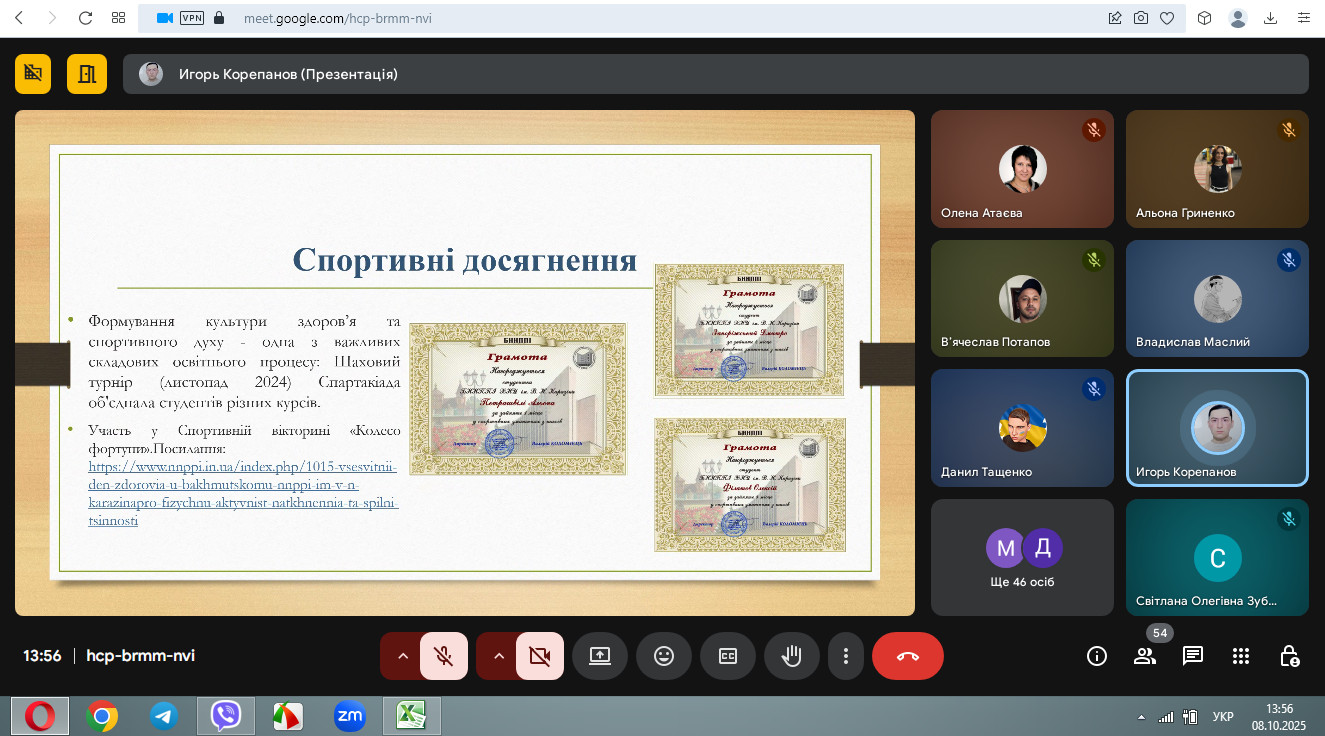Open Telegram from the taskbar
Screen dimensions: 1325x736
coord(164,716)
